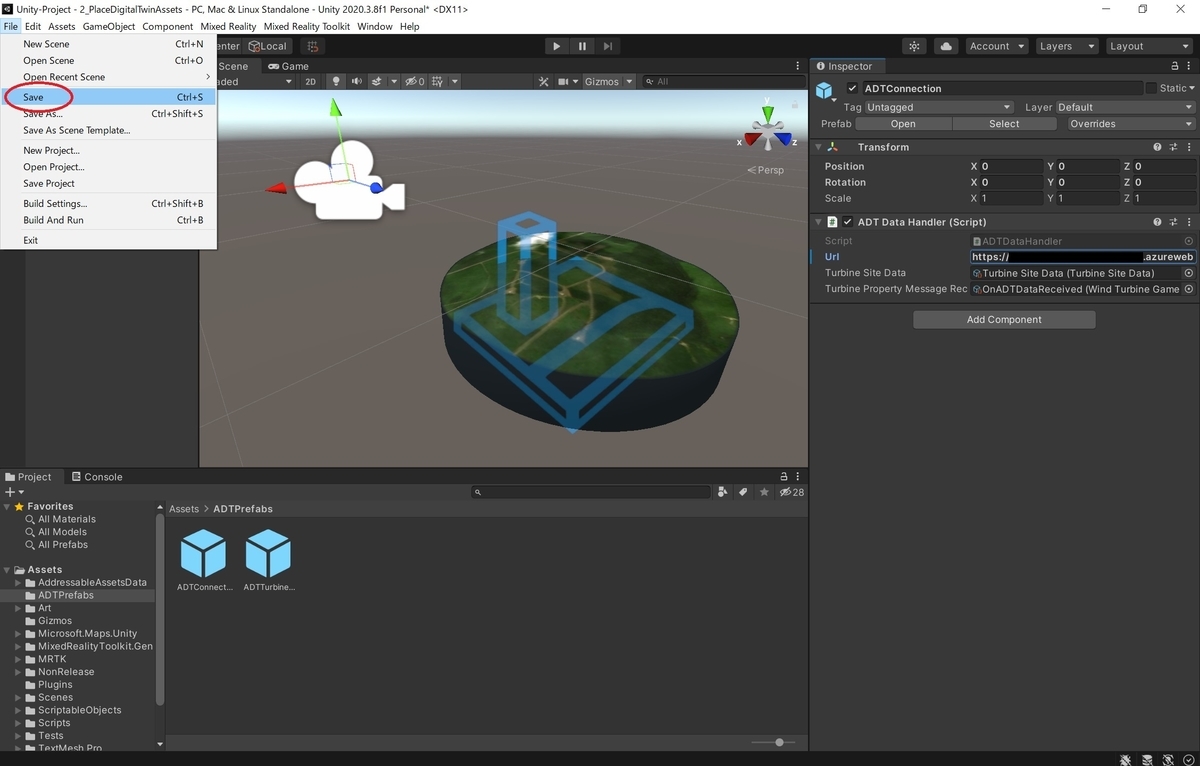The image size is (1200, 766).
Task: Open ADT Data Handler presets icon
Action: pyautogui.click(x=1173, y=222)
